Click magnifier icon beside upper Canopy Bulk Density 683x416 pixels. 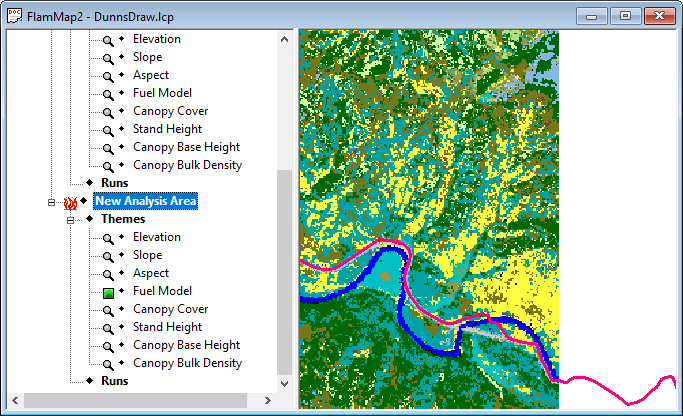click(x=108, y=167)
